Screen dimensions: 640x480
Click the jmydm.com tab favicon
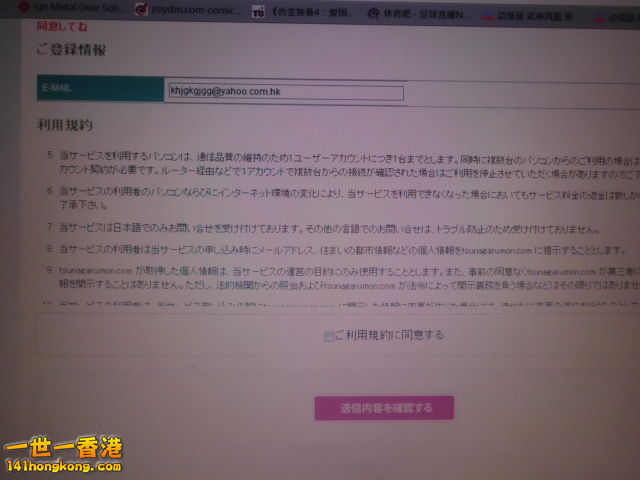tap(142, 10)
